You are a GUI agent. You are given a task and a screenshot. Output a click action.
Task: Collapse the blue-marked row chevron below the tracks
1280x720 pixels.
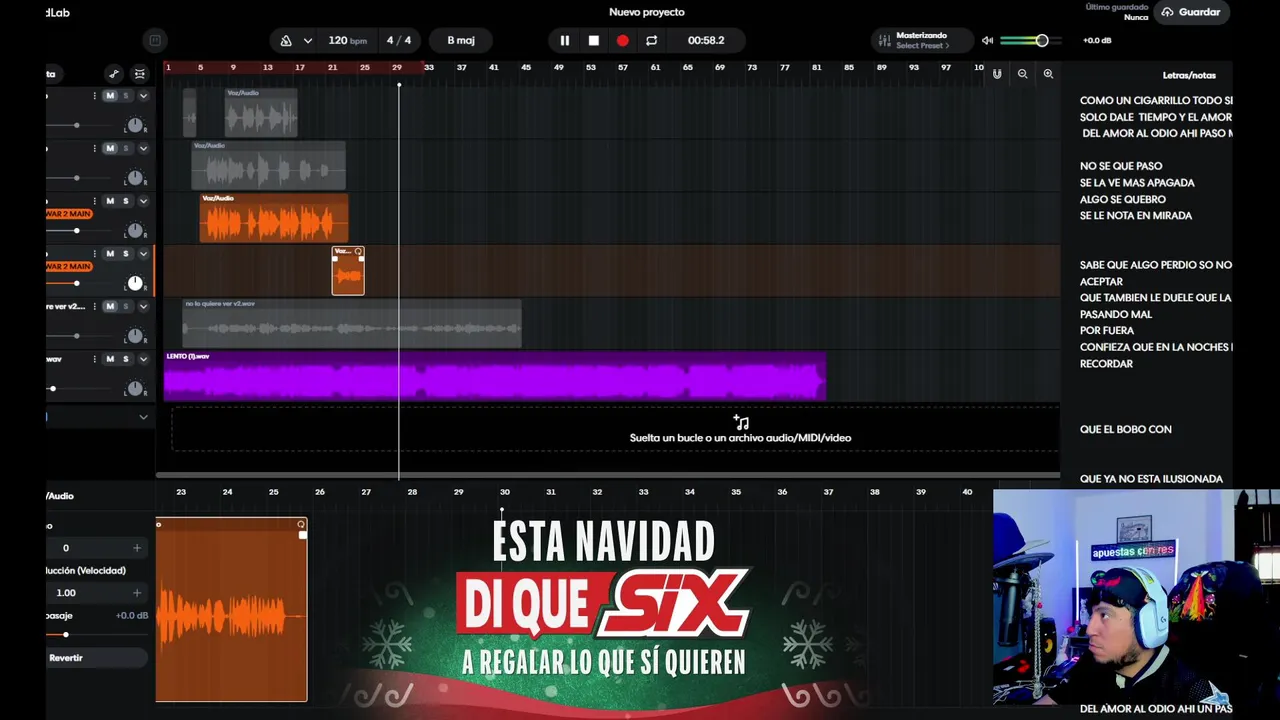coord(143,417)
